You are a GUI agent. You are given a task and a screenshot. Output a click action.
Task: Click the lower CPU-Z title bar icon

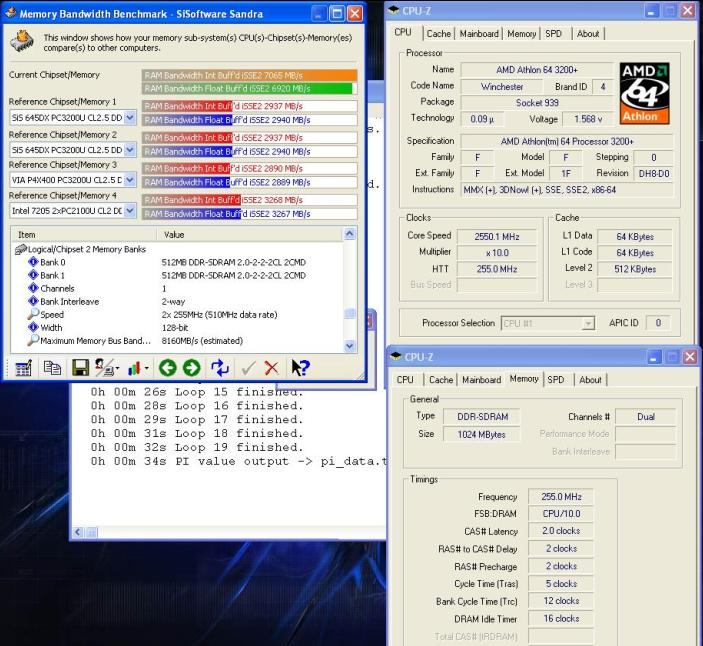click(396, 356)
